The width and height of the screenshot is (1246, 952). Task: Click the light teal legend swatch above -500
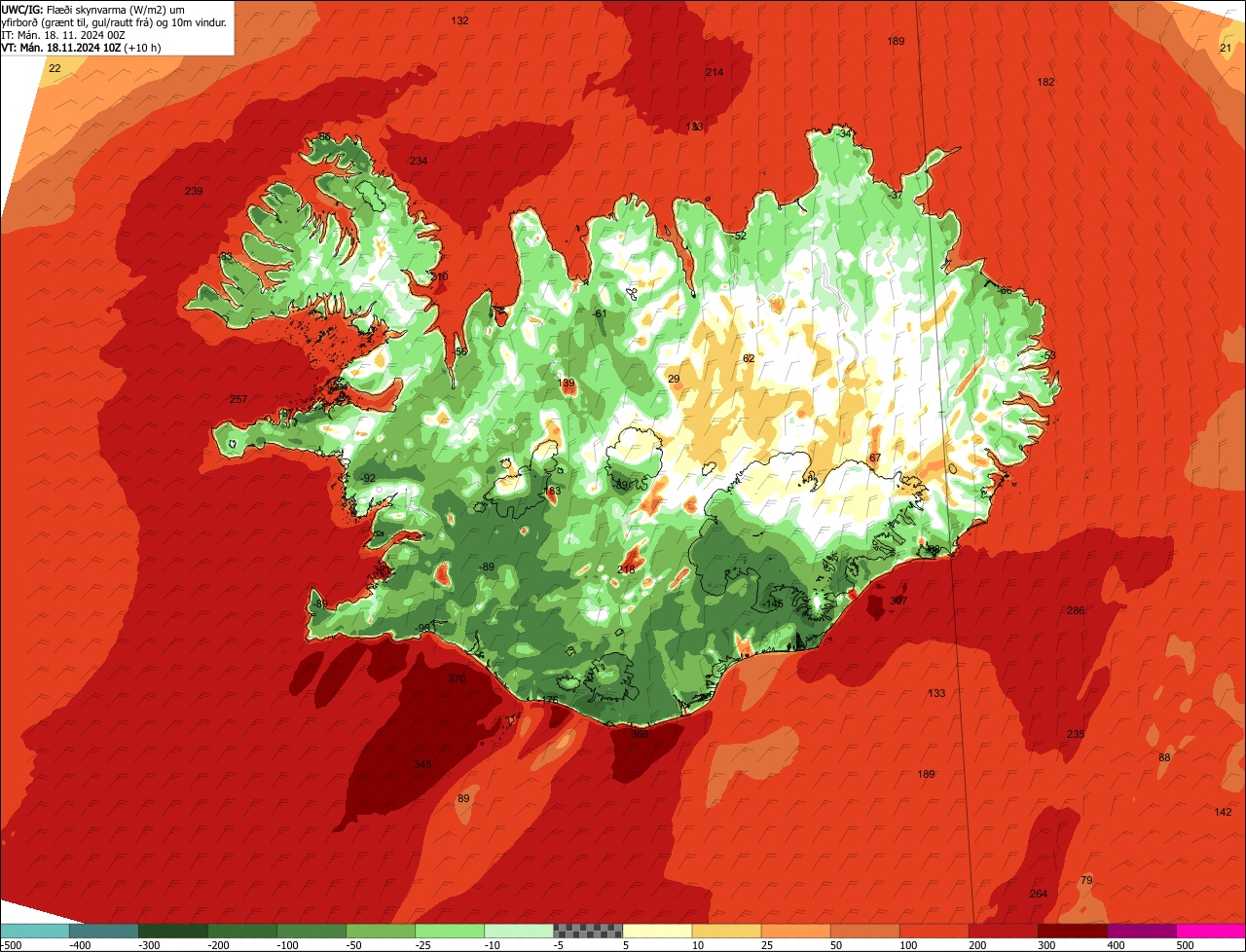34,931
